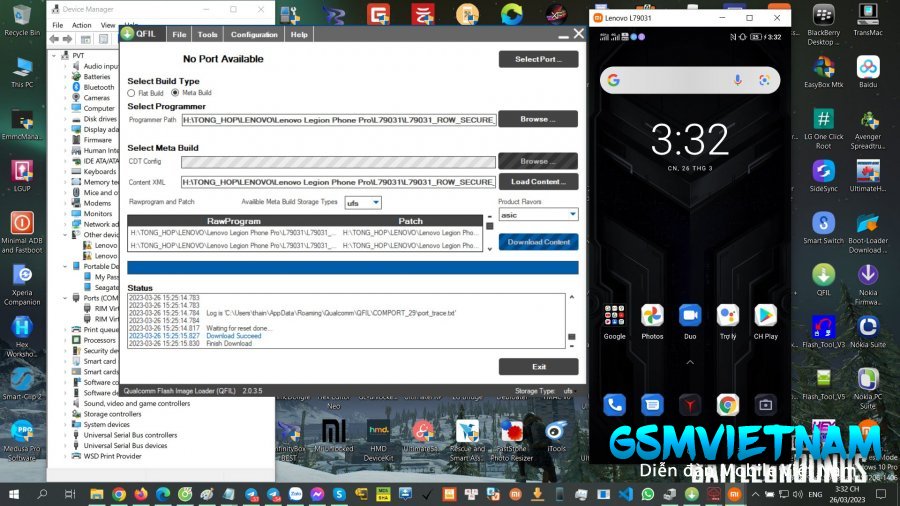Screen dimensions: 900x506
Task: Collapse the Ports (COM) node
Action: click(65, 298)
